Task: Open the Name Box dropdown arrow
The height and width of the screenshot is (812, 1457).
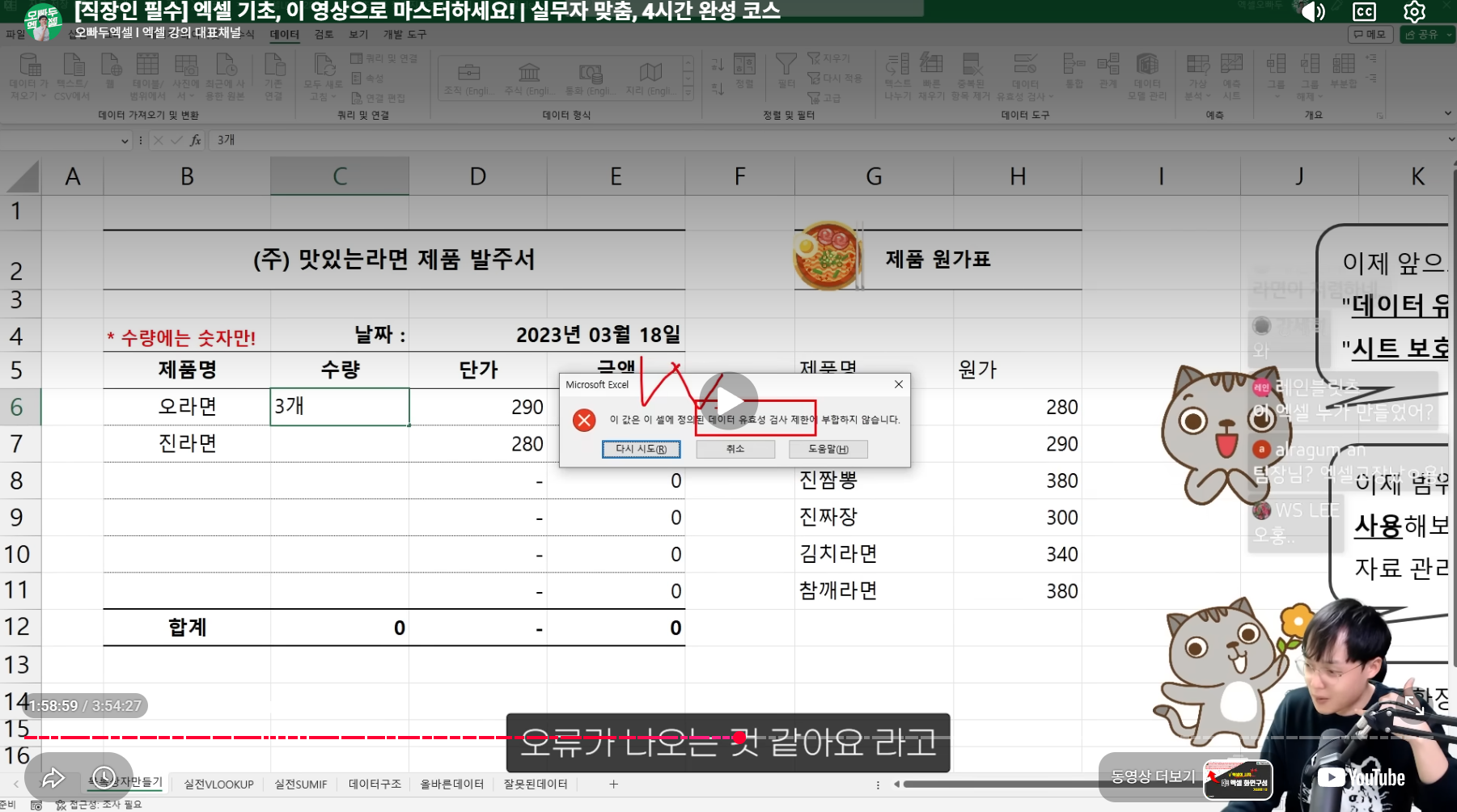Action: pos(125,141)
